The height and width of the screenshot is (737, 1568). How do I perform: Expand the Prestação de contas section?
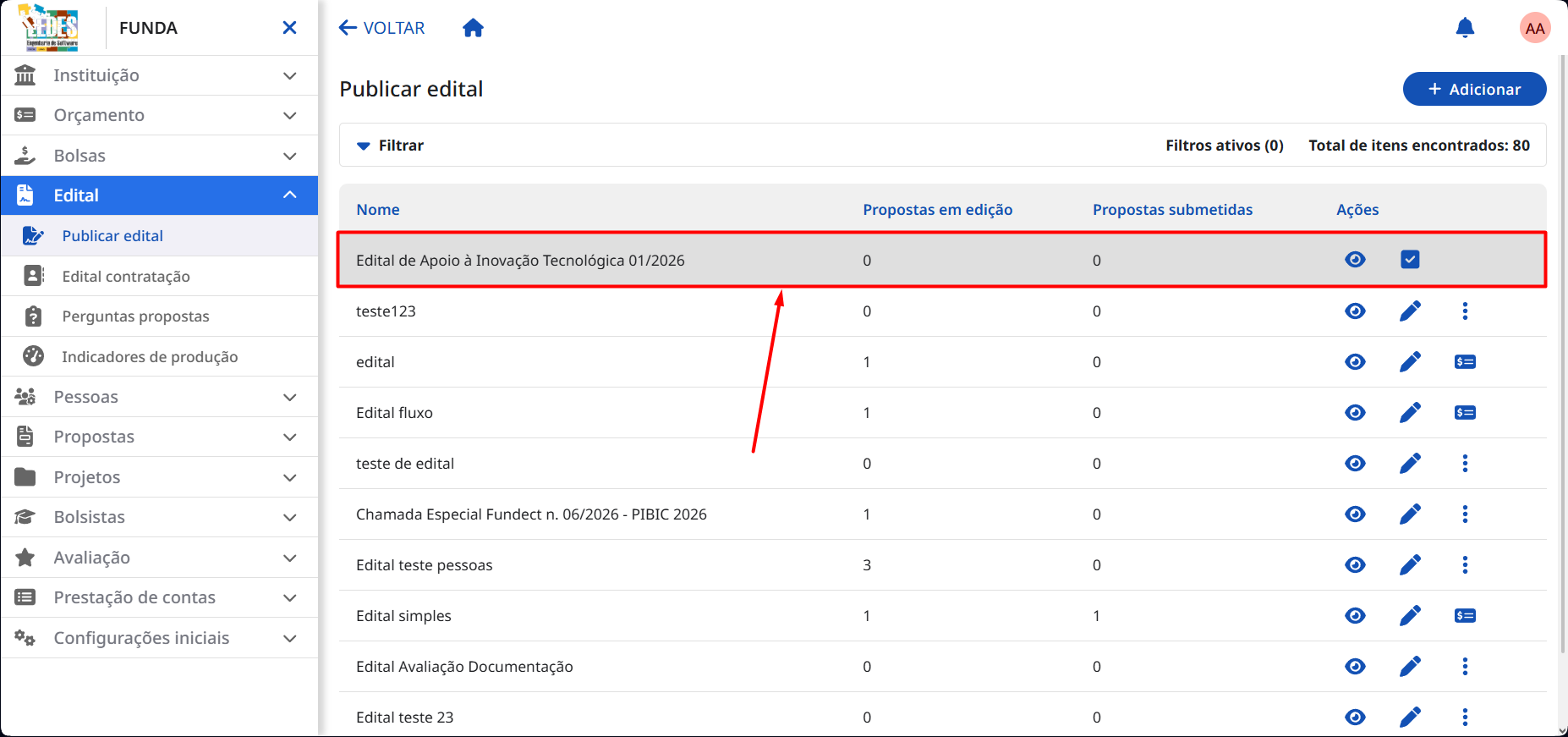pyautogui.click(x=159, y=597)
